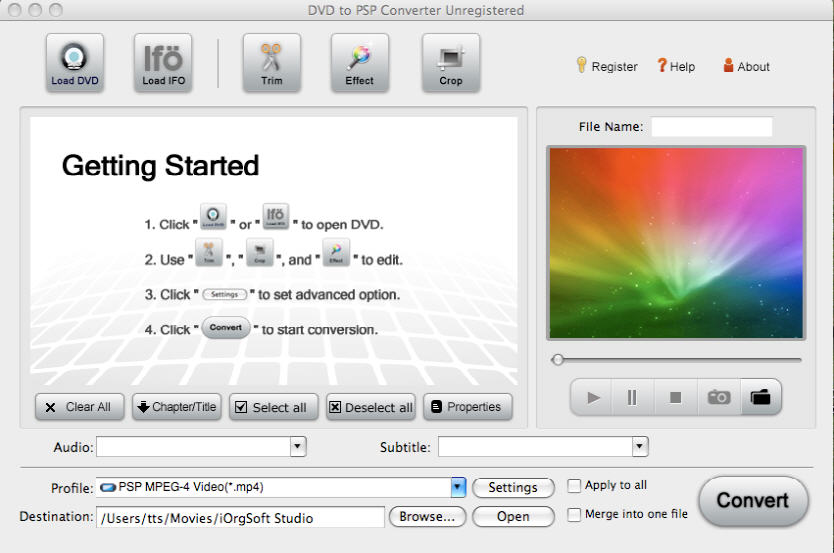
Task: Click the large Convert button
Action: coord(753,501)
